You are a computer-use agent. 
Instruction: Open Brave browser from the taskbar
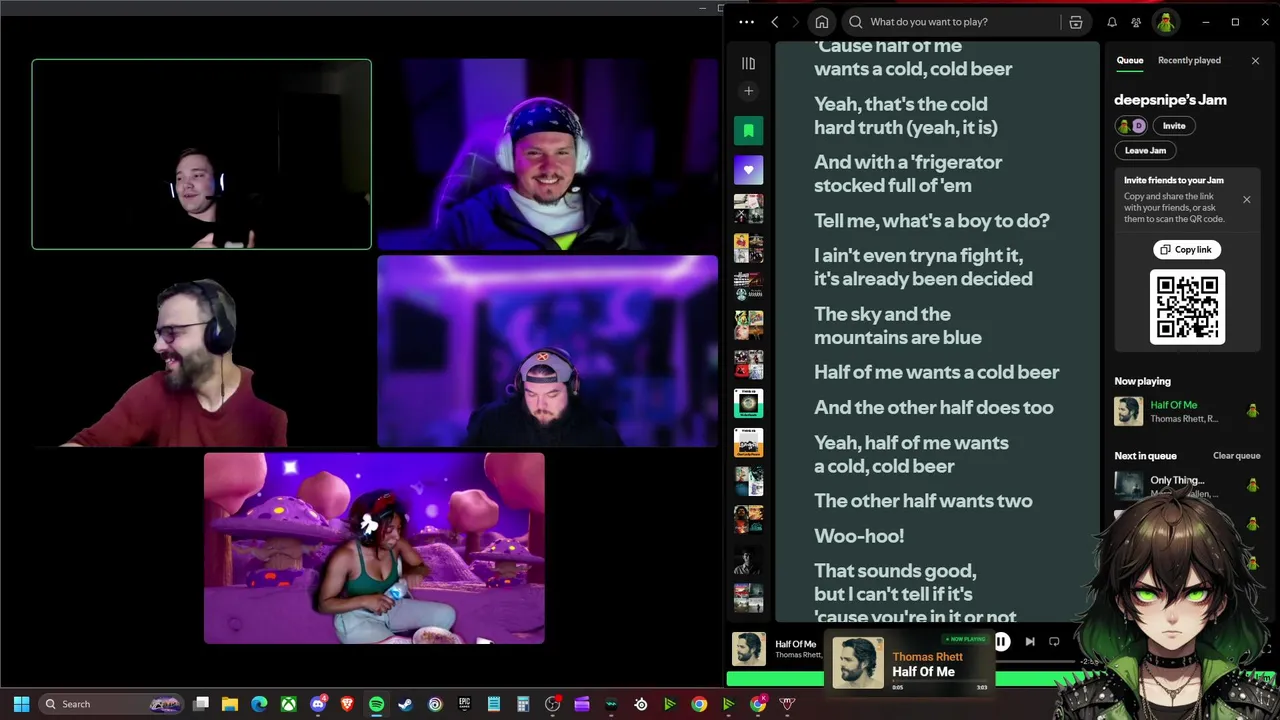click(347, 704)
